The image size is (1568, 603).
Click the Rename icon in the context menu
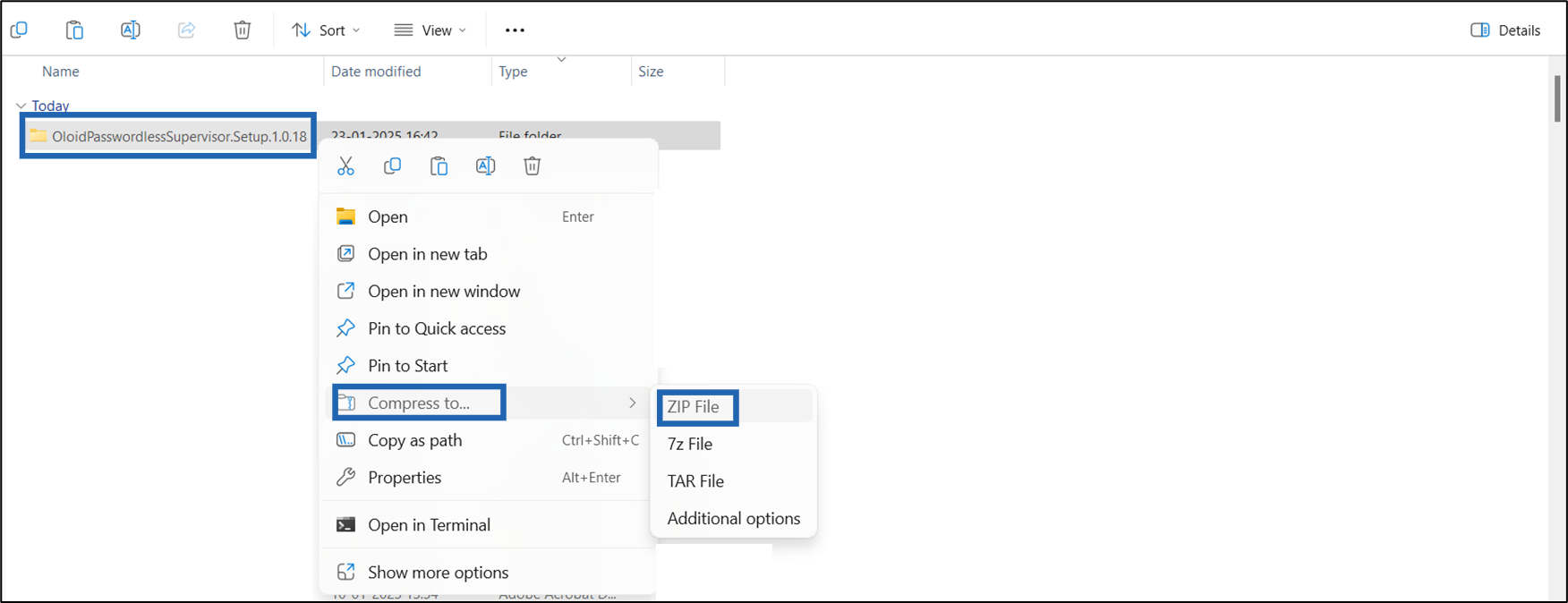485,166
